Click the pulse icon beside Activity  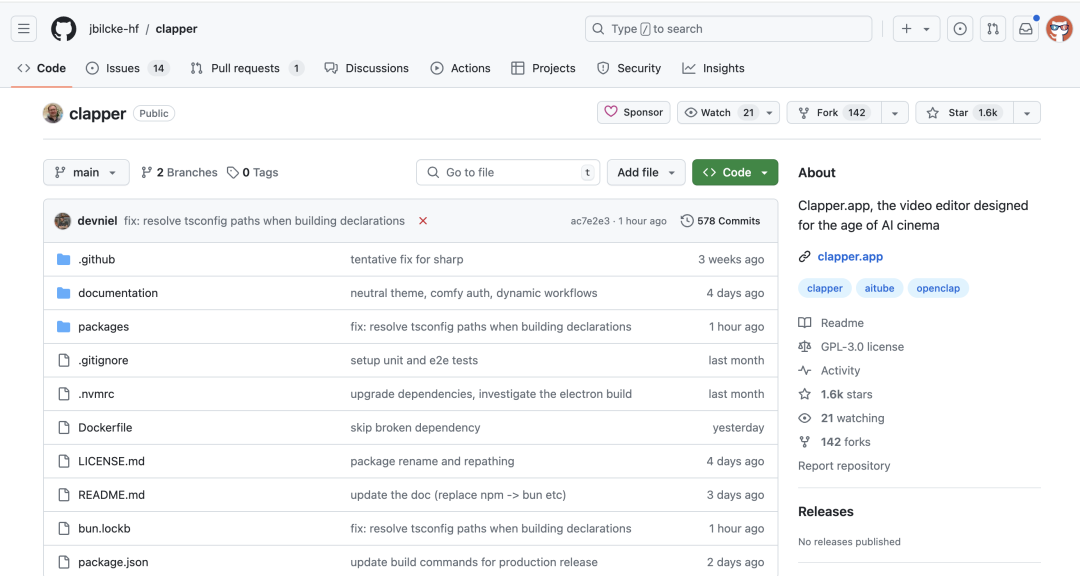[804, 371]
